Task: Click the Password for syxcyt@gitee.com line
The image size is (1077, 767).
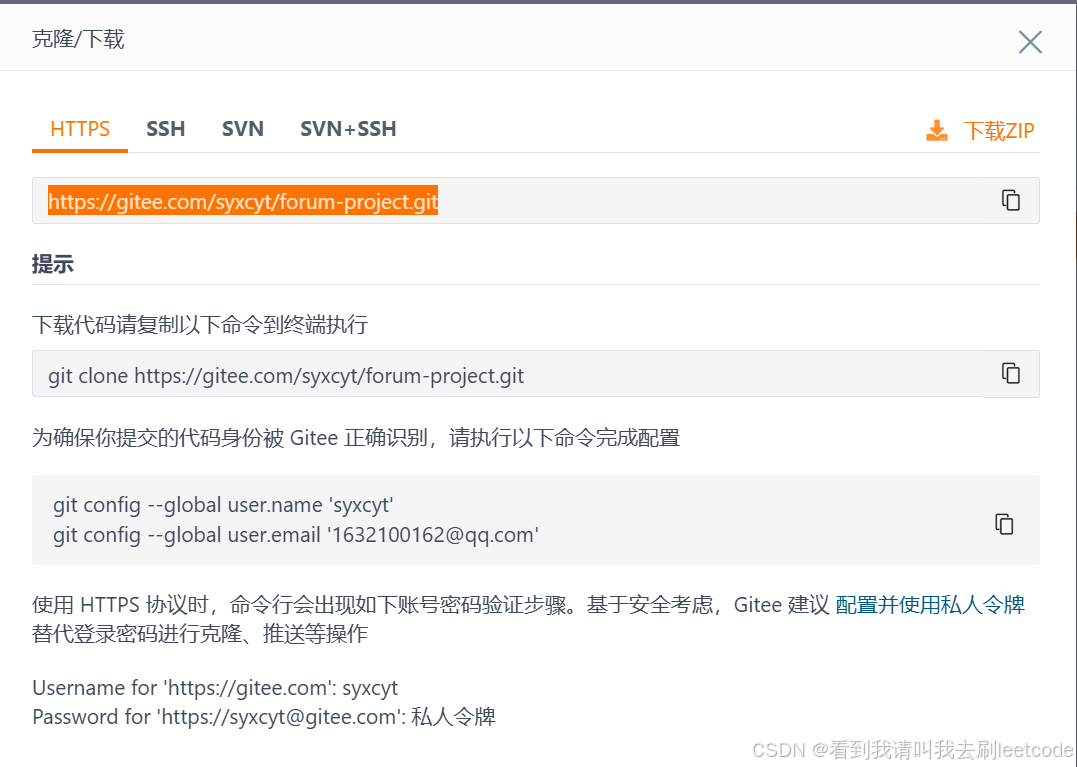Action: pos(264,717)
